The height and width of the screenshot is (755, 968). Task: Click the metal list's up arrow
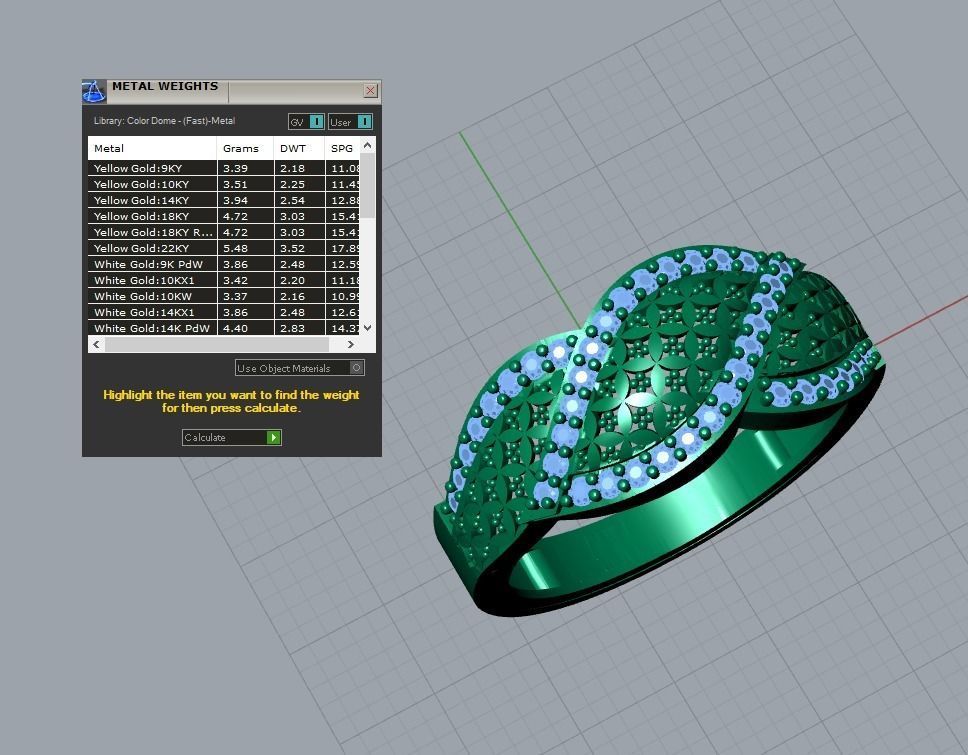[x=367, y=145]
